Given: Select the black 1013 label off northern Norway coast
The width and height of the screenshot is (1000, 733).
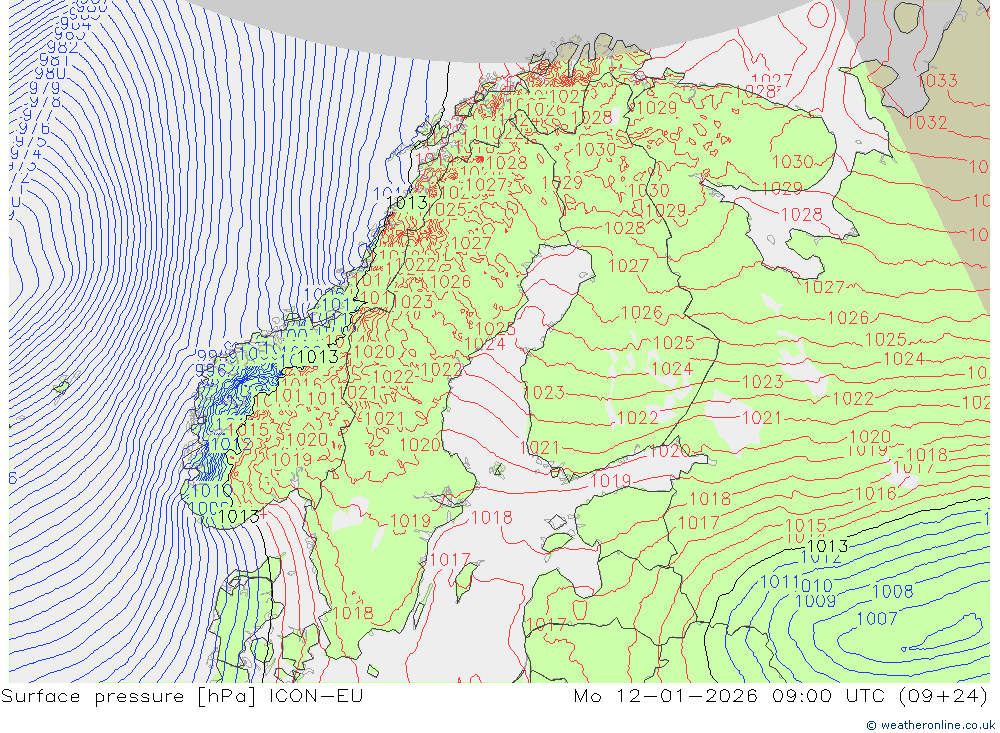Looking at the screenshot, I should point(407,203).
